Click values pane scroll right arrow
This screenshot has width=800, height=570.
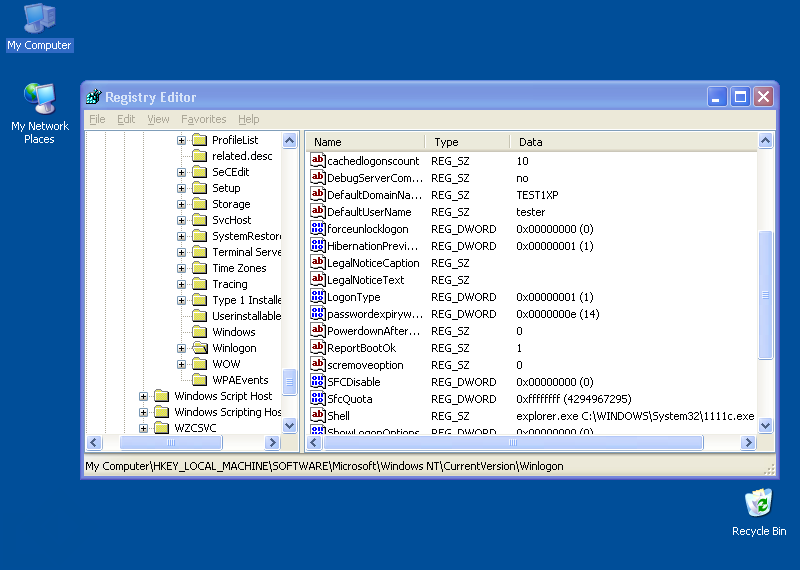[x=748, y=442]
